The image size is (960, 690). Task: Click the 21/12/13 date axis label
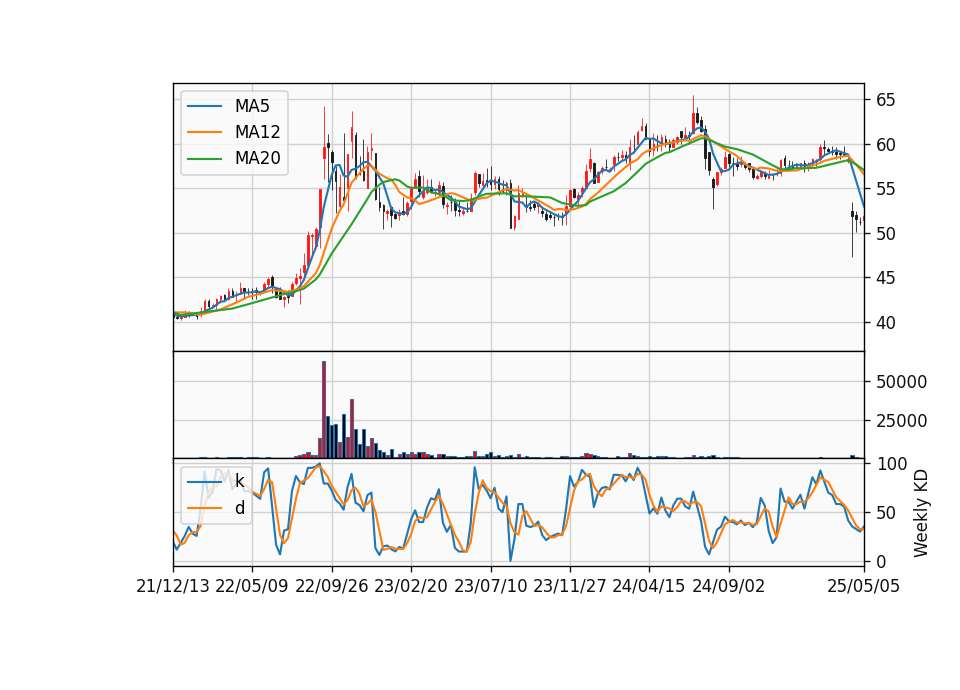point(173,586)
